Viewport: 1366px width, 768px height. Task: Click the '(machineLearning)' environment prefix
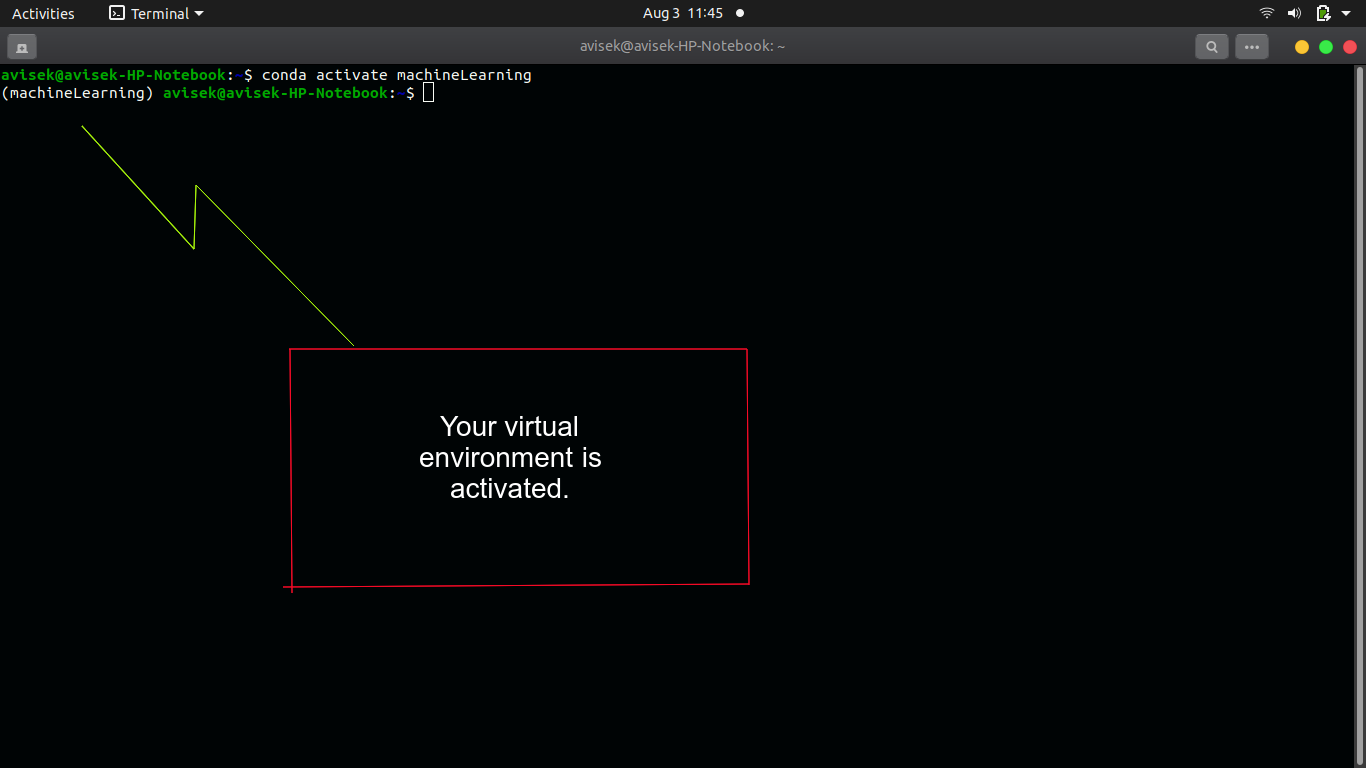(x=78, y=93)
